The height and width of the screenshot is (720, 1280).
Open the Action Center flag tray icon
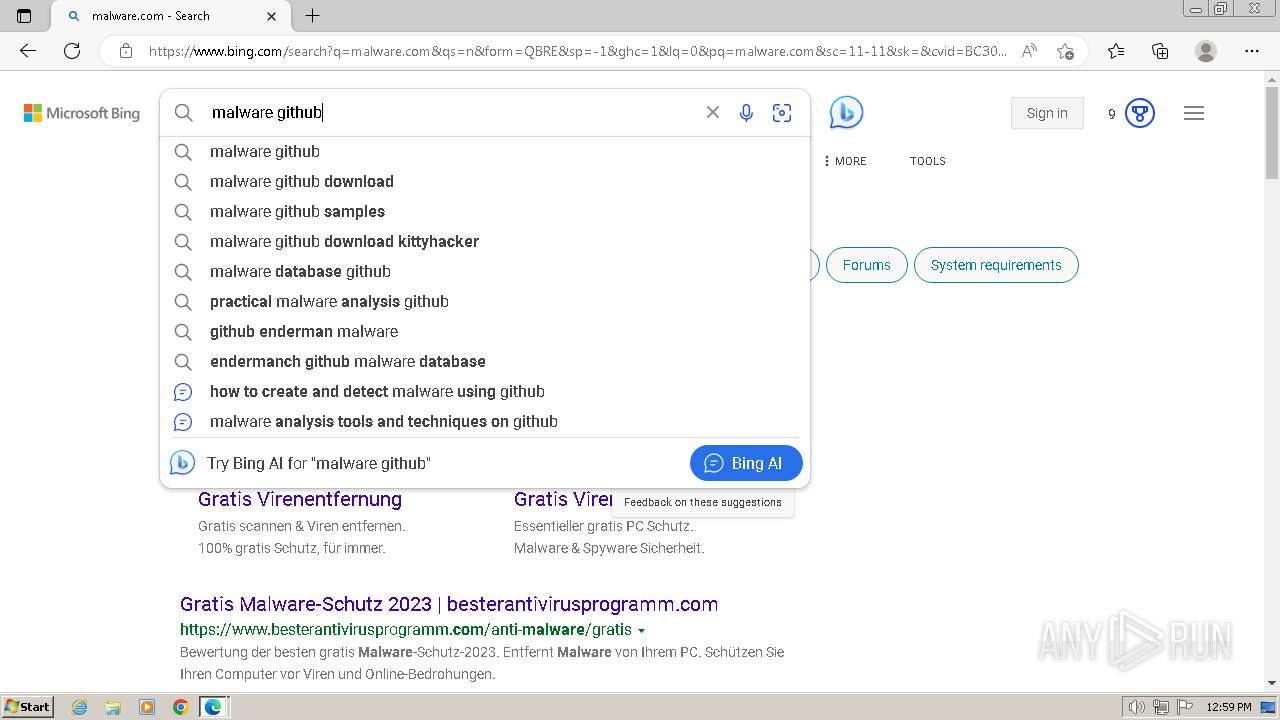[x=1184, y=707]
